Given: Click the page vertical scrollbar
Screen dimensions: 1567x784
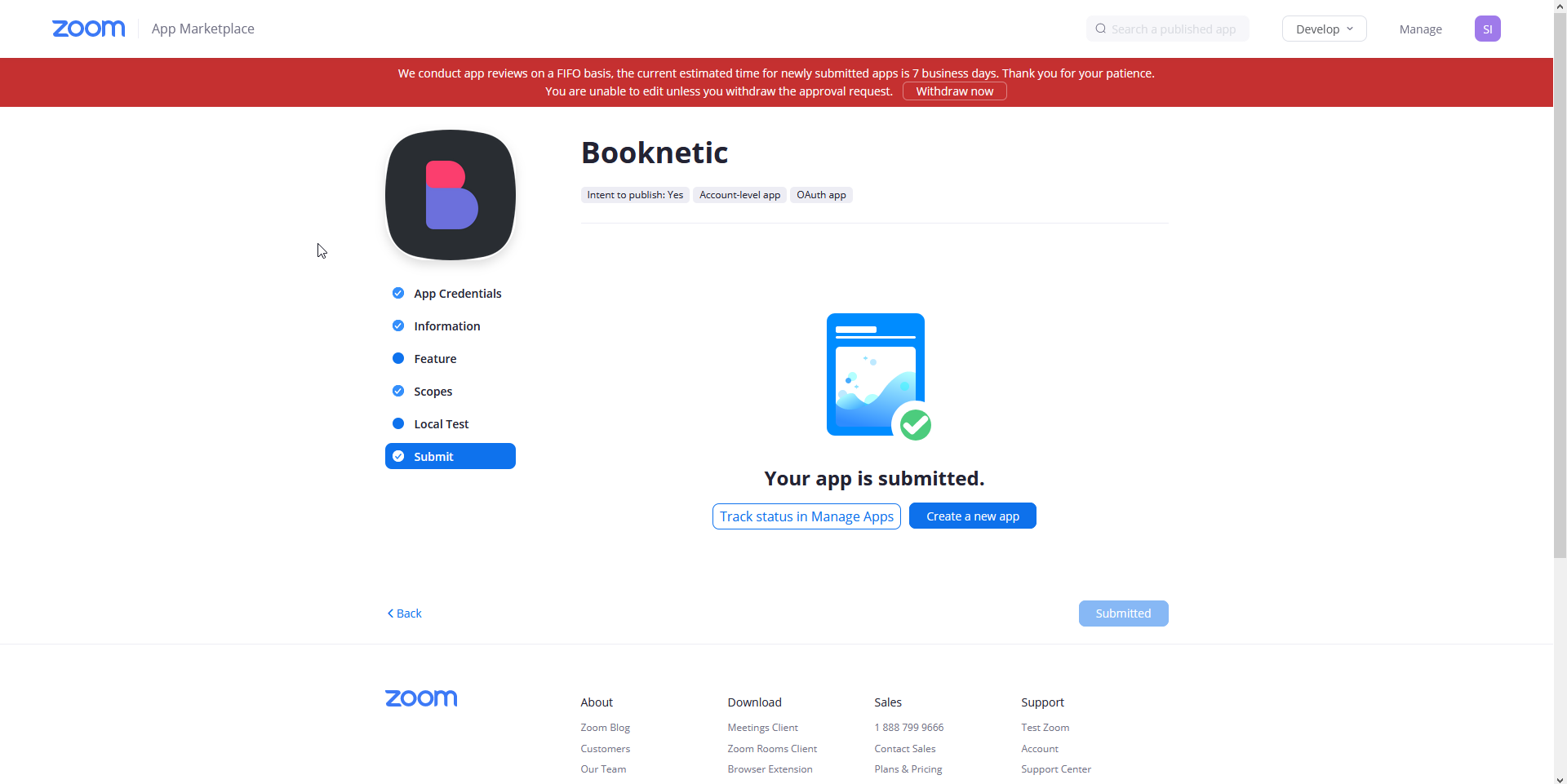Looking at the screenshot, I should [x=1560, y=286].
